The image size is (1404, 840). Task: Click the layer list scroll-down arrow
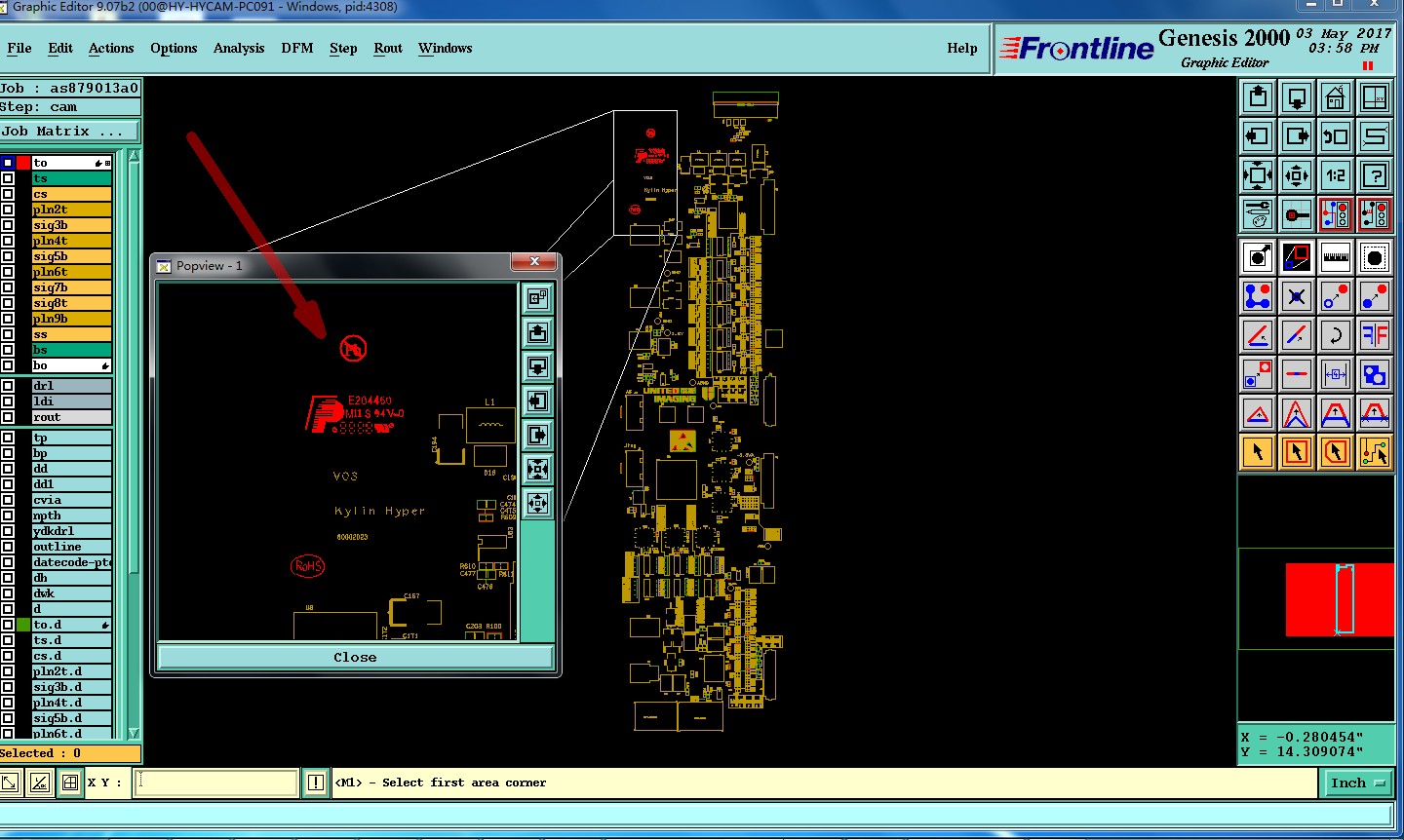(x=134, y=733)
